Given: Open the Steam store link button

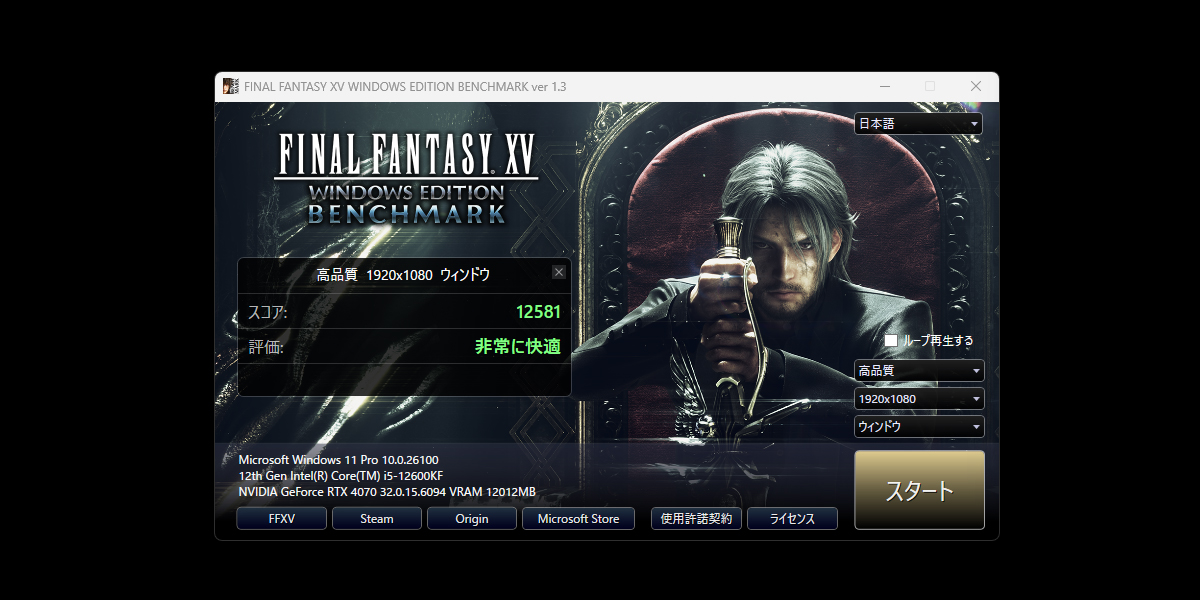Looking at the screenshot, I should pyautogui.click(x=377, y=519).
